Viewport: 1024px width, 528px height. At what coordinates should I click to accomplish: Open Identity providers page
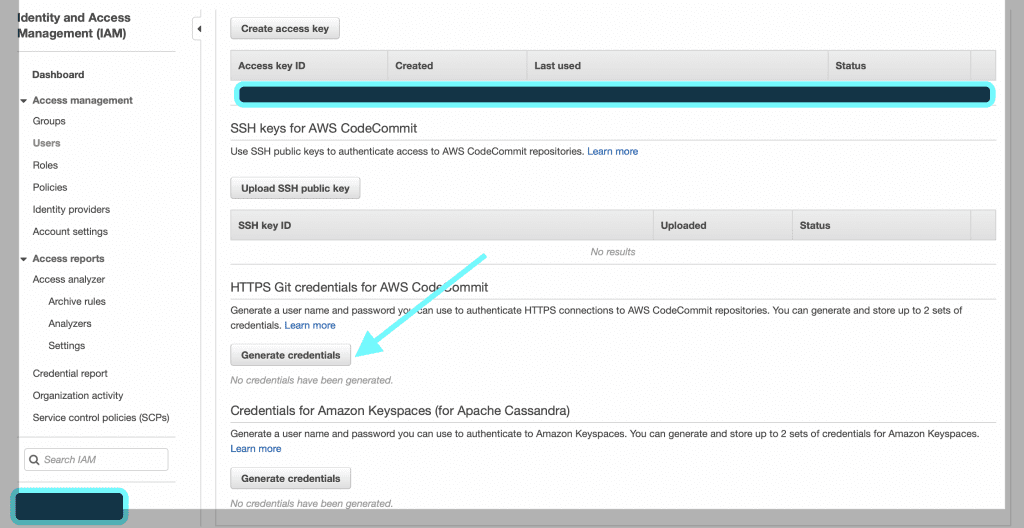coord(71,210)
